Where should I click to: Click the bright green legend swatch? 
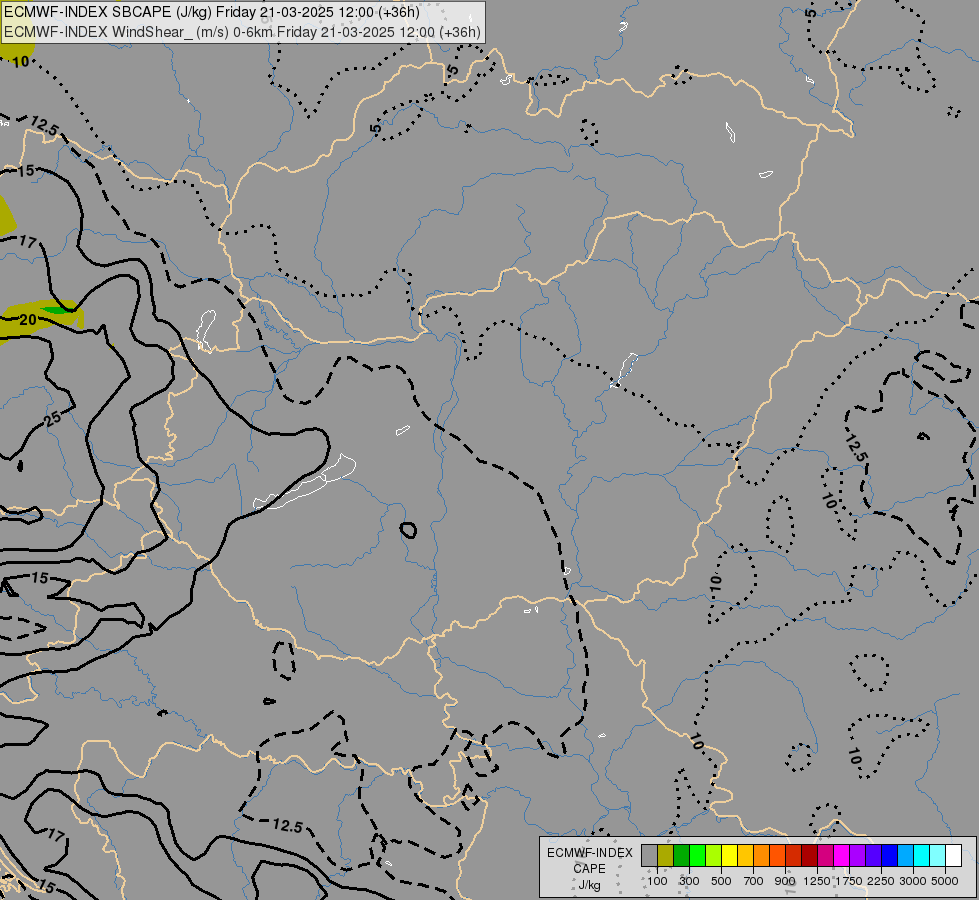(x=697, y=856)
